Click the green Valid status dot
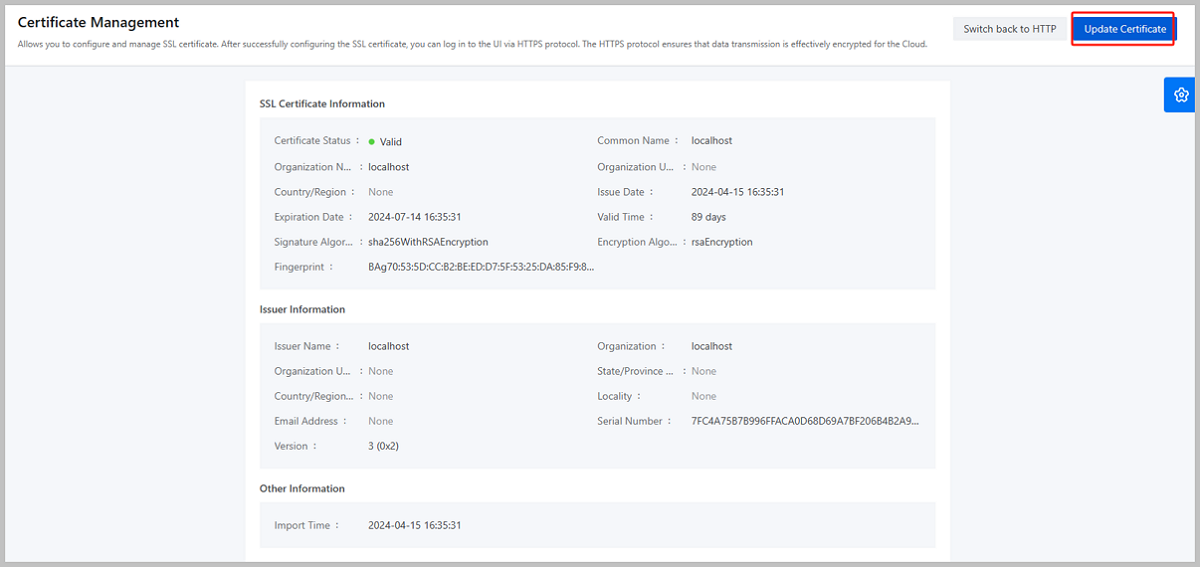The image size is (1200, 567). [372, 142]
